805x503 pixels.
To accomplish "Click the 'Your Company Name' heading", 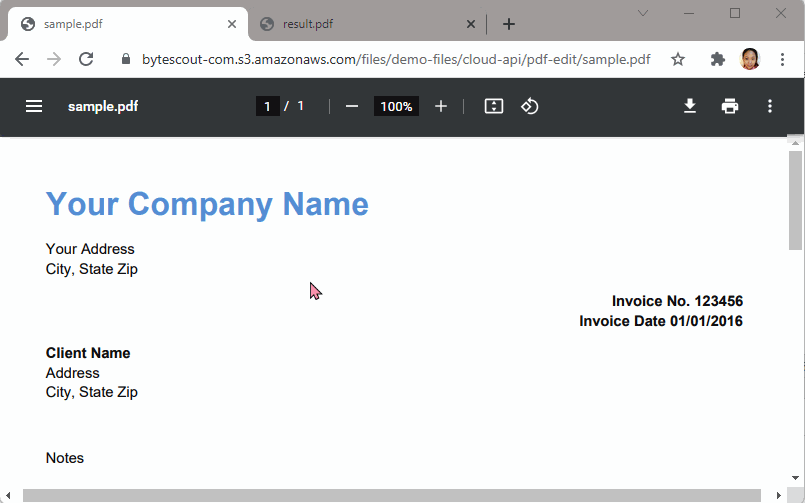I will click(x=207, y=204).
